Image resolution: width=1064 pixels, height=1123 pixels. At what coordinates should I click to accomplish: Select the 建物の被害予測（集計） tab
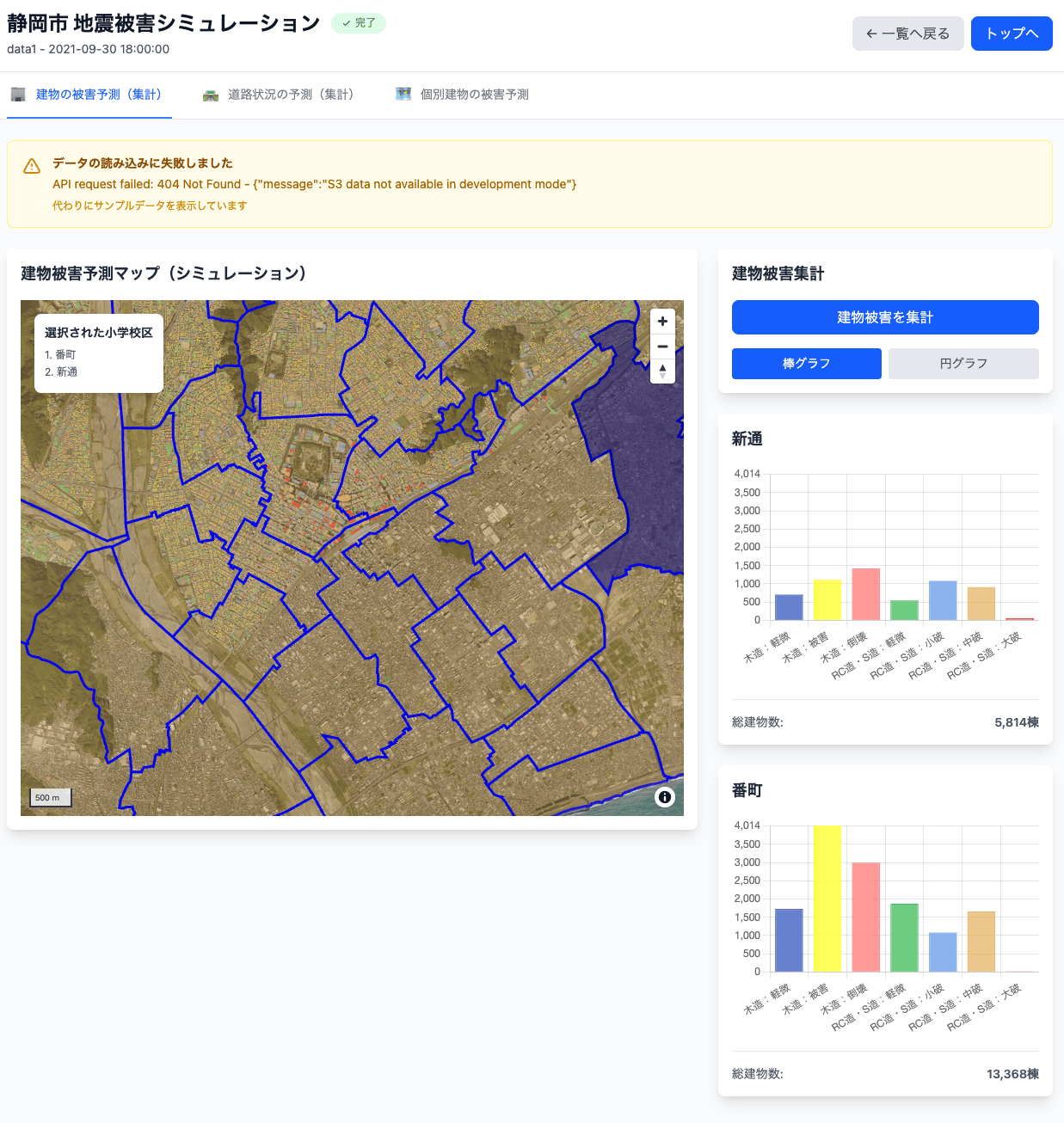point(98,95)
